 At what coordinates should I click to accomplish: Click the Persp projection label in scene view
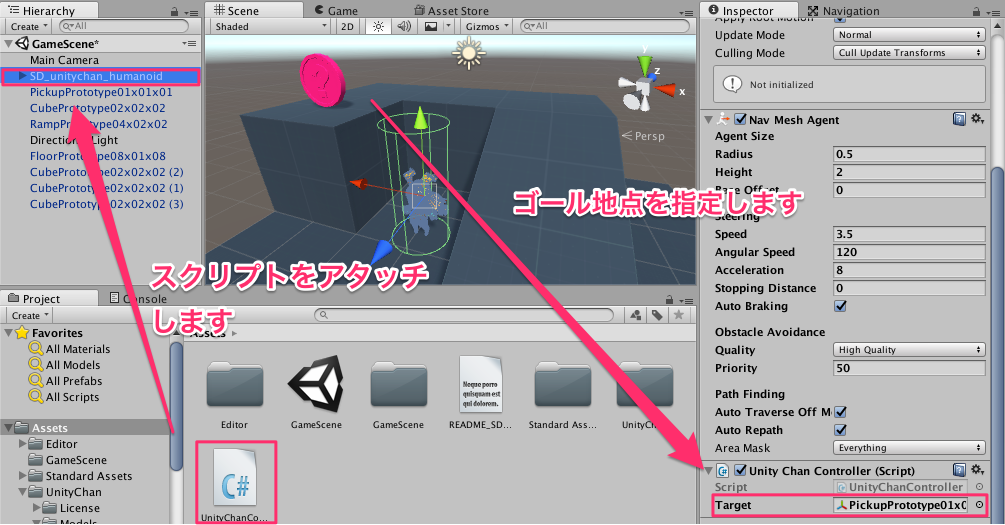(x=649, y=136)
